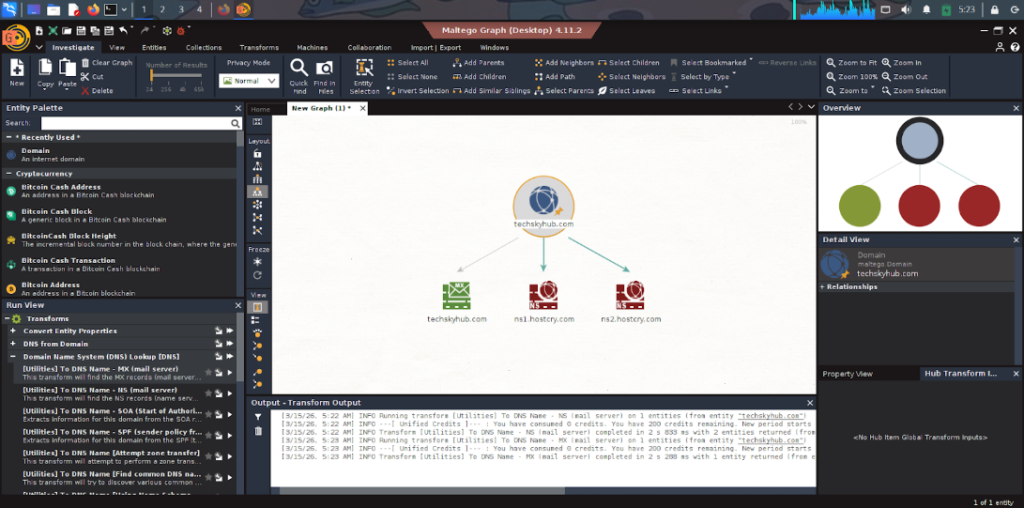Toggle the Freeze layout snowflake button
Image resolution: width=1024 pixels, height=508 pixels.
258,261
